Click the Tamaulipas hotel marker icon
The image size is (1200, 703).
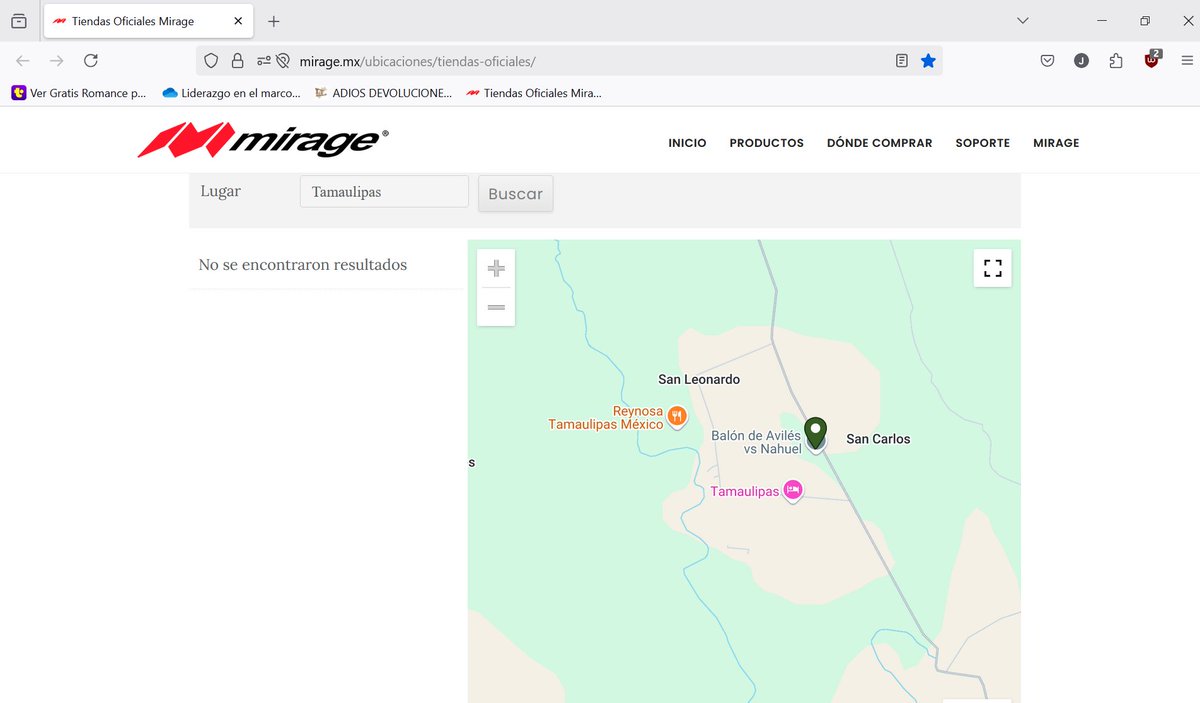tap(792, 491)
